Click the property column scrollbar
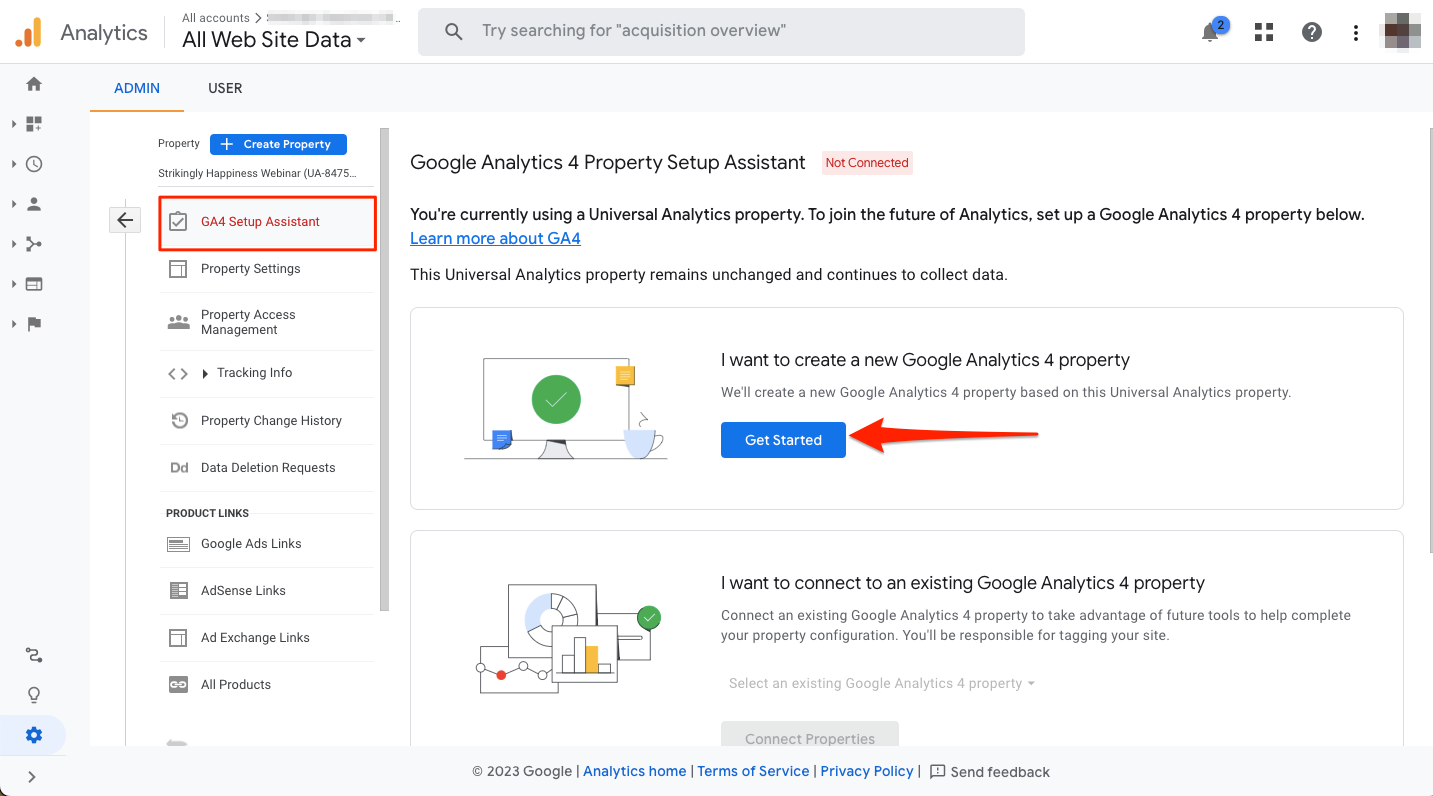Viewport: 1433px width, 796px height. click(384, 370)
